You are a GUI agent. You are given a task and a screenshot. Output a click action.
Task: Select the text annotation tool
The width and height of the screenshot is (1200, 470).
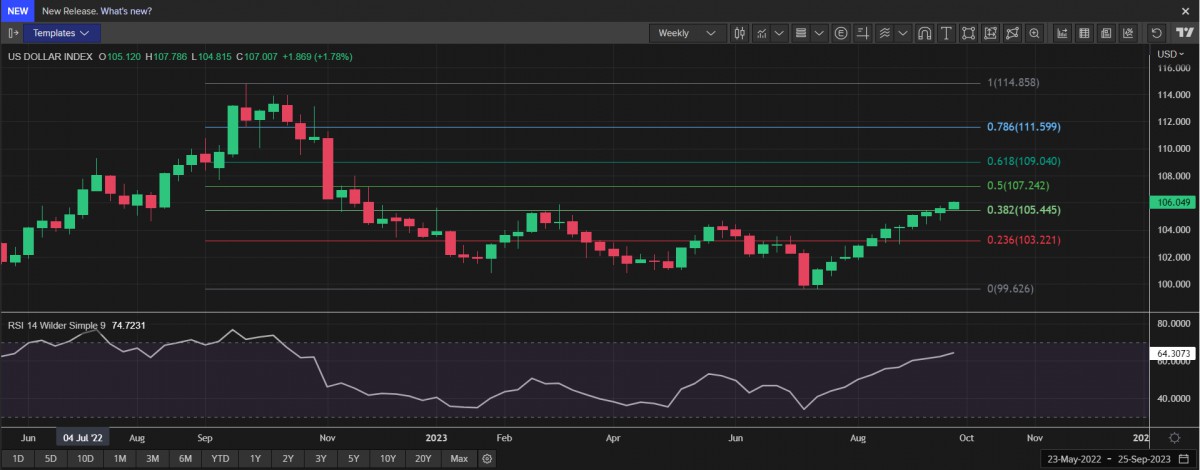(947, 33)
